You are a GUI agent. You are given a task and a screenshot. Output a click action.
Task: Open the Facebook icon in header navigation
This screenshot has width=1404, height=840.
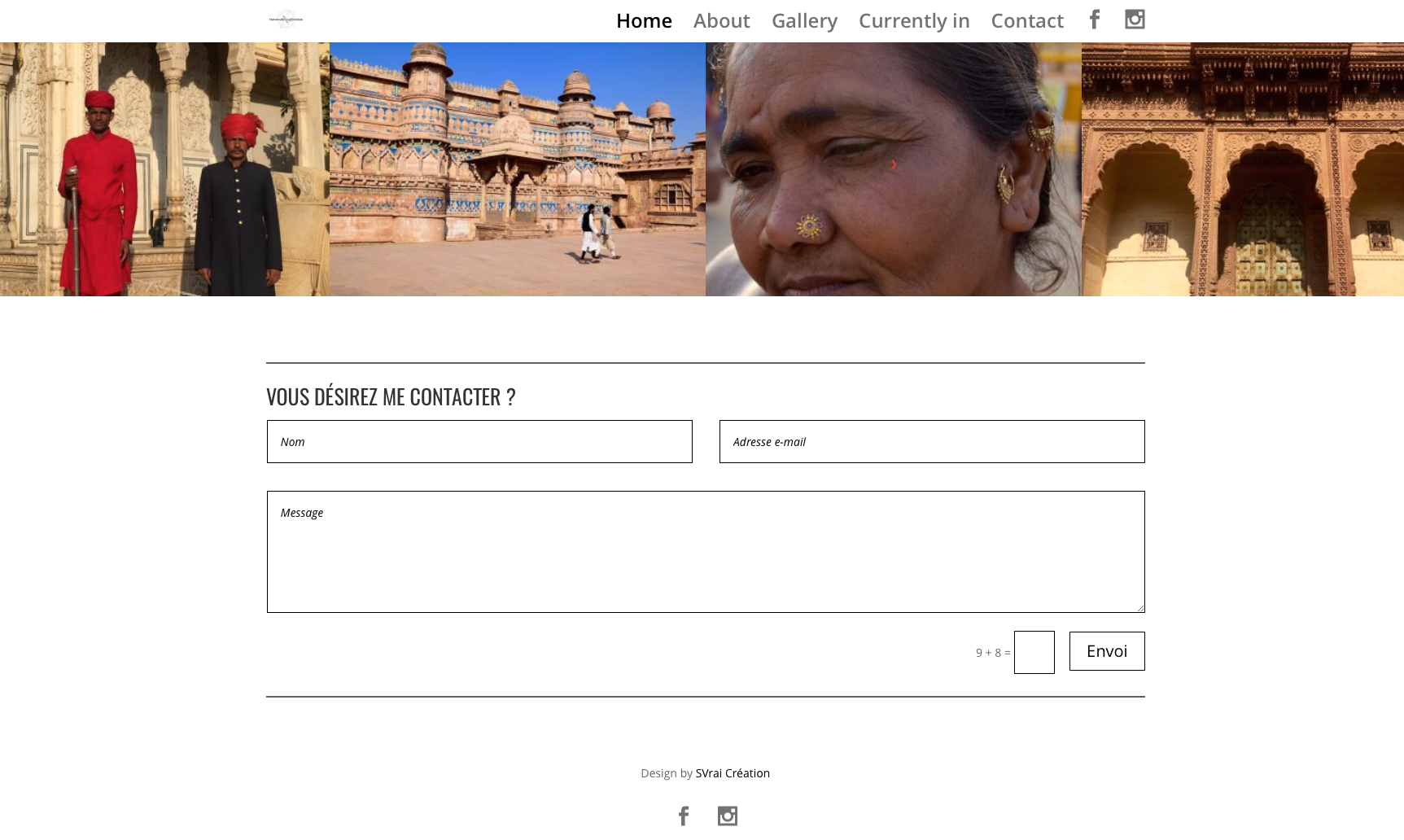tap(1095, 20)
